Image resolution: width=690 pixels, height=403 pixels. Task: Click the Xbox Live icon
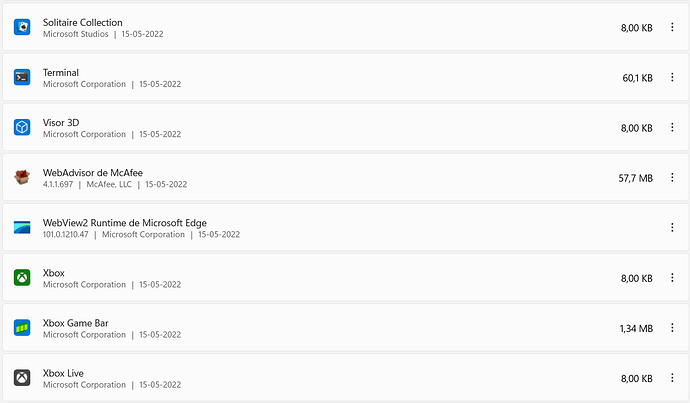22,378
